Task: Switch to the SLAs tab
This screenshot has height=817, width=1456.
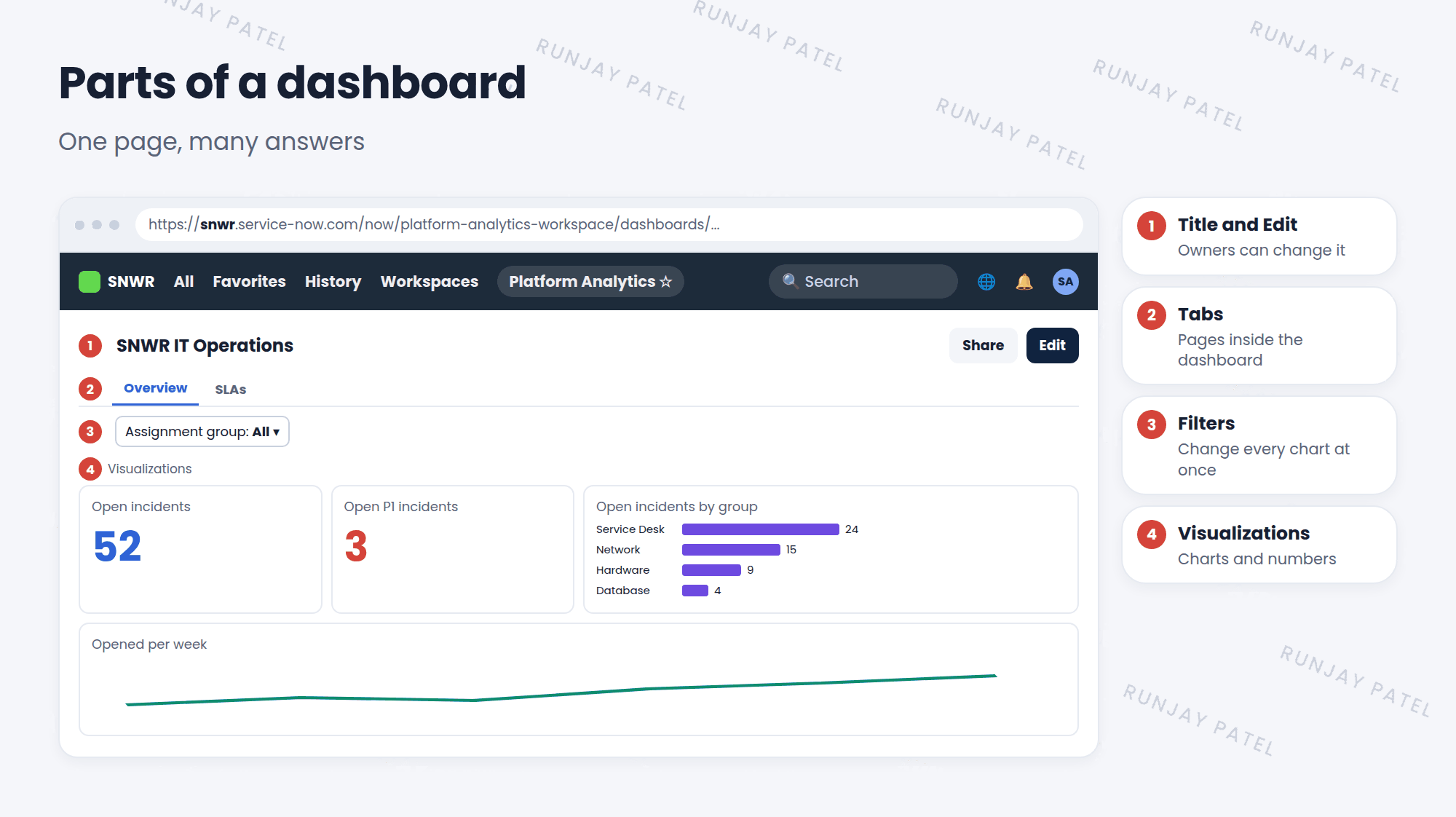Action: tap(231, 390)
